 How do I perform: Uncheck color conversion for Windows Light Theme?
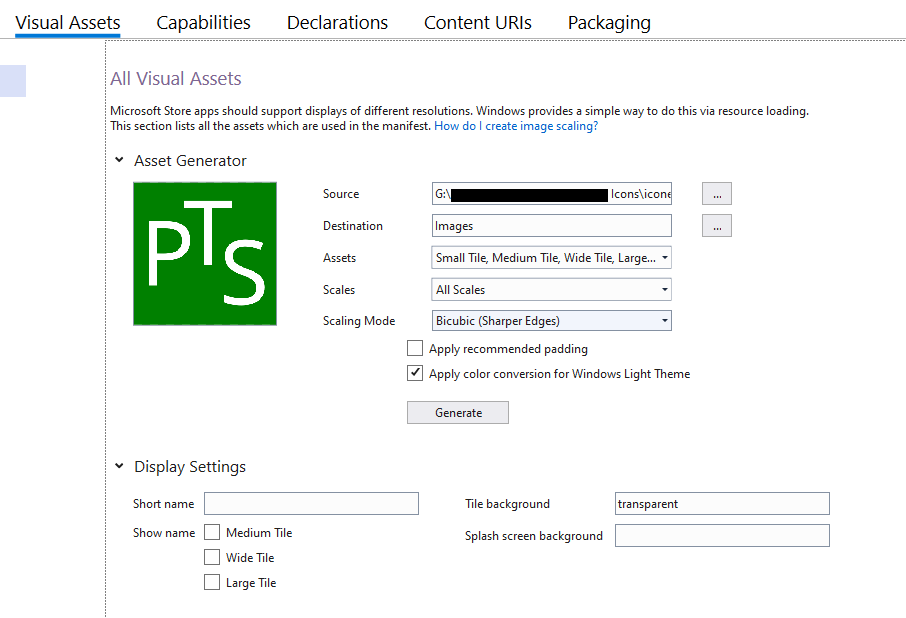[415, 374]
